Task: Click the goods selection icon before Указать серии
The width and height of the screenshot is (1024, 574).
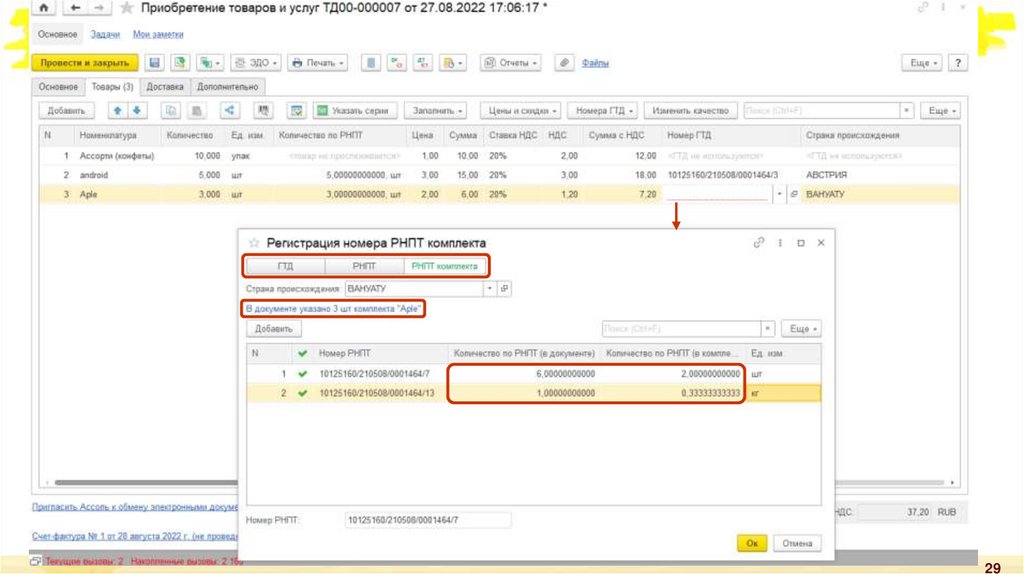Action: (296, 110)
